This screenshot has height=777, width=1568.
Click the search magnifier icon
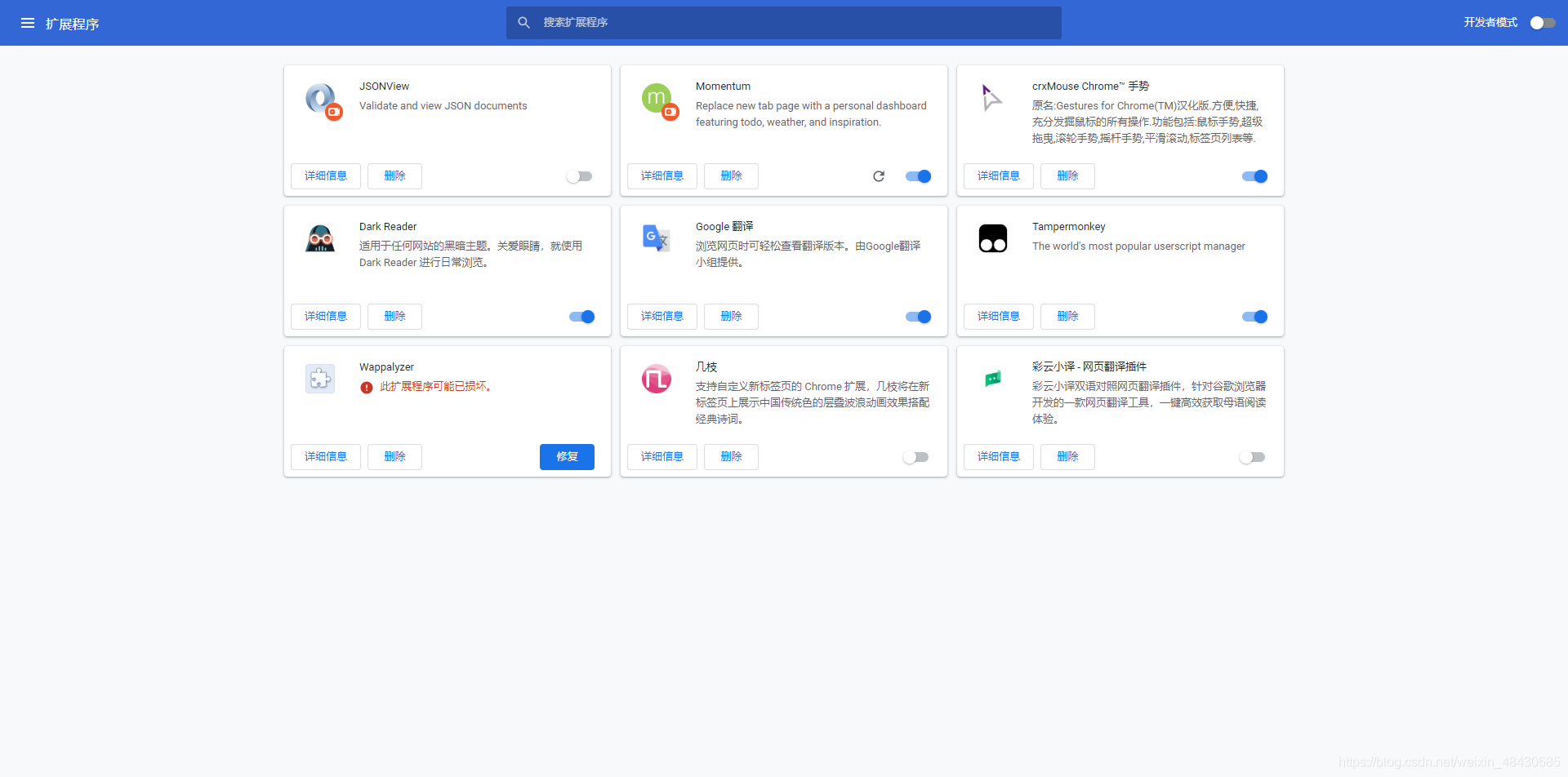coord(524,22)
